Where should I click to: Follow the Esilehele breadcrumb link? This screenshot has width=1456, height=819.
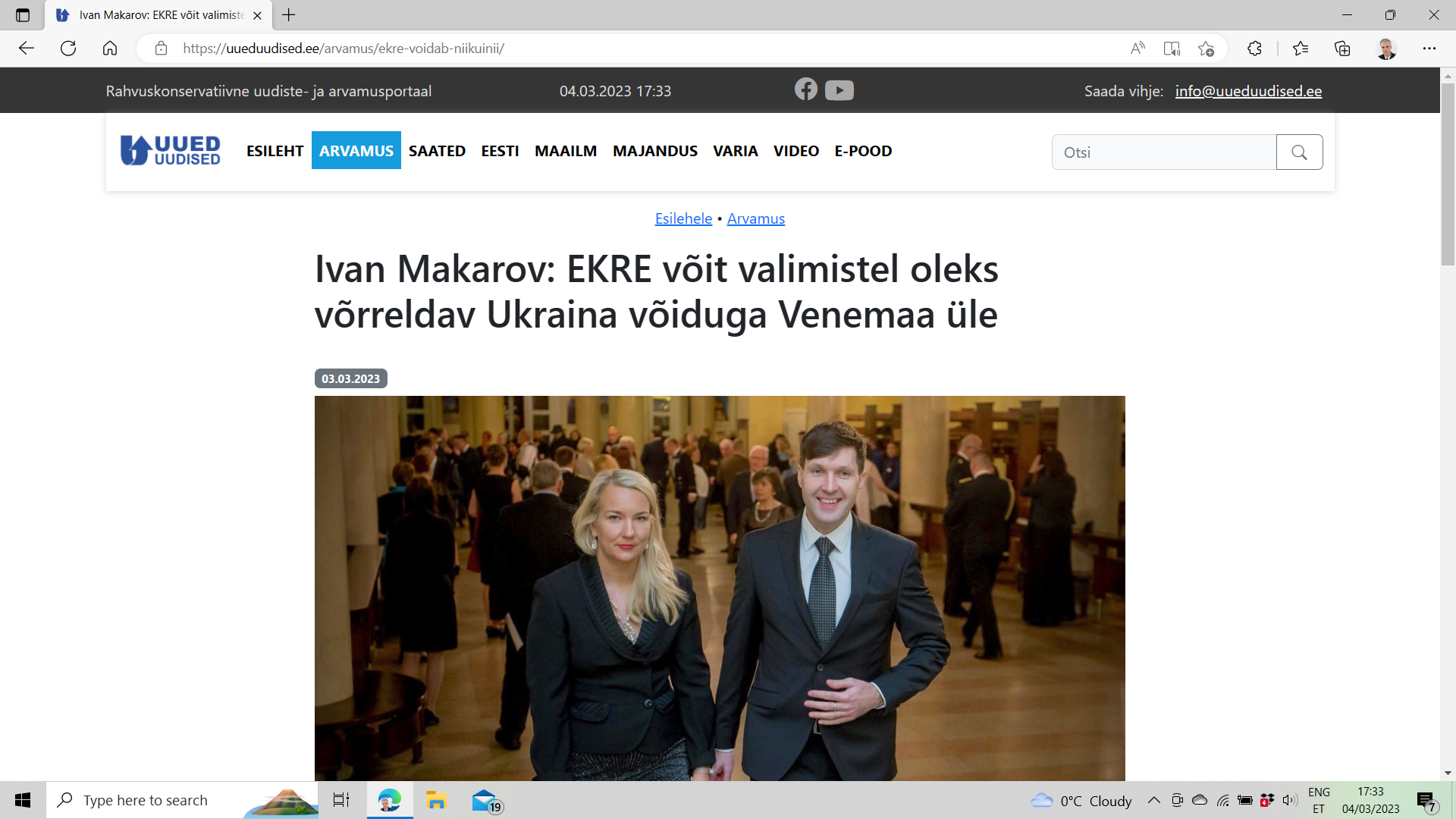point(683,218)
